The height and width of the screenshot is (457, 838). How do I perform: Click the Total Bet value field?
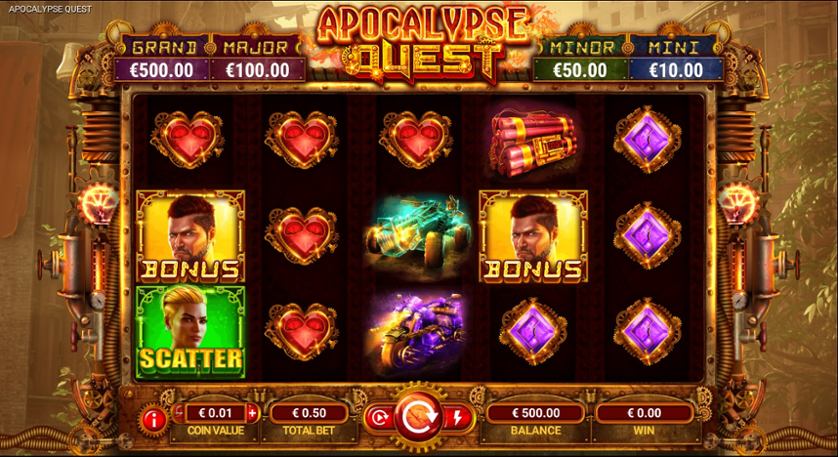309,413
